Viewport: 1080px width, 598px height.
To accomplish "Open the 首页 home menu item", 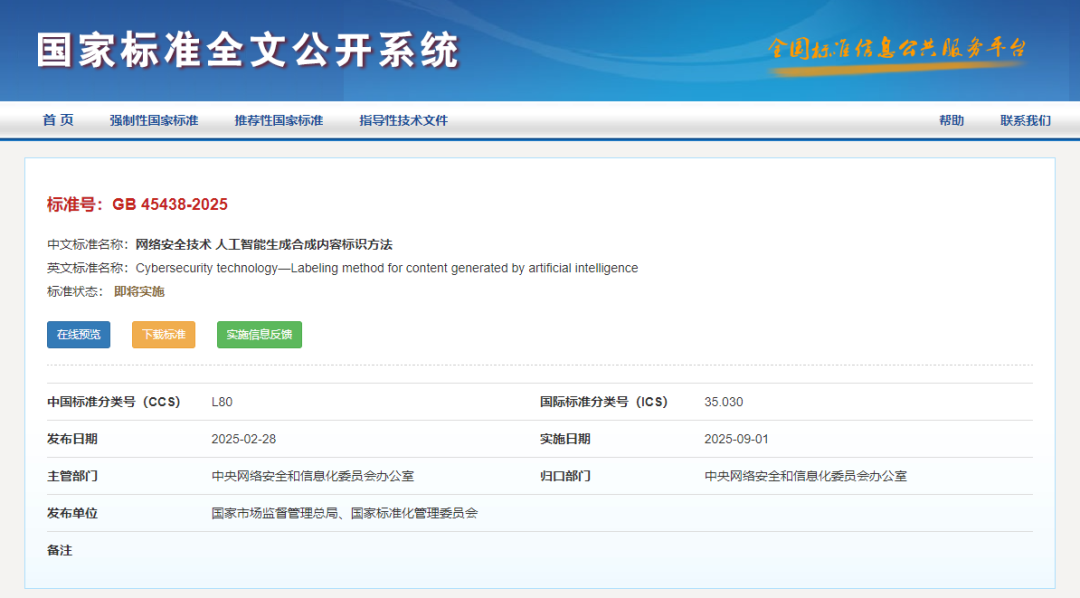I will [x=58, y=121].
